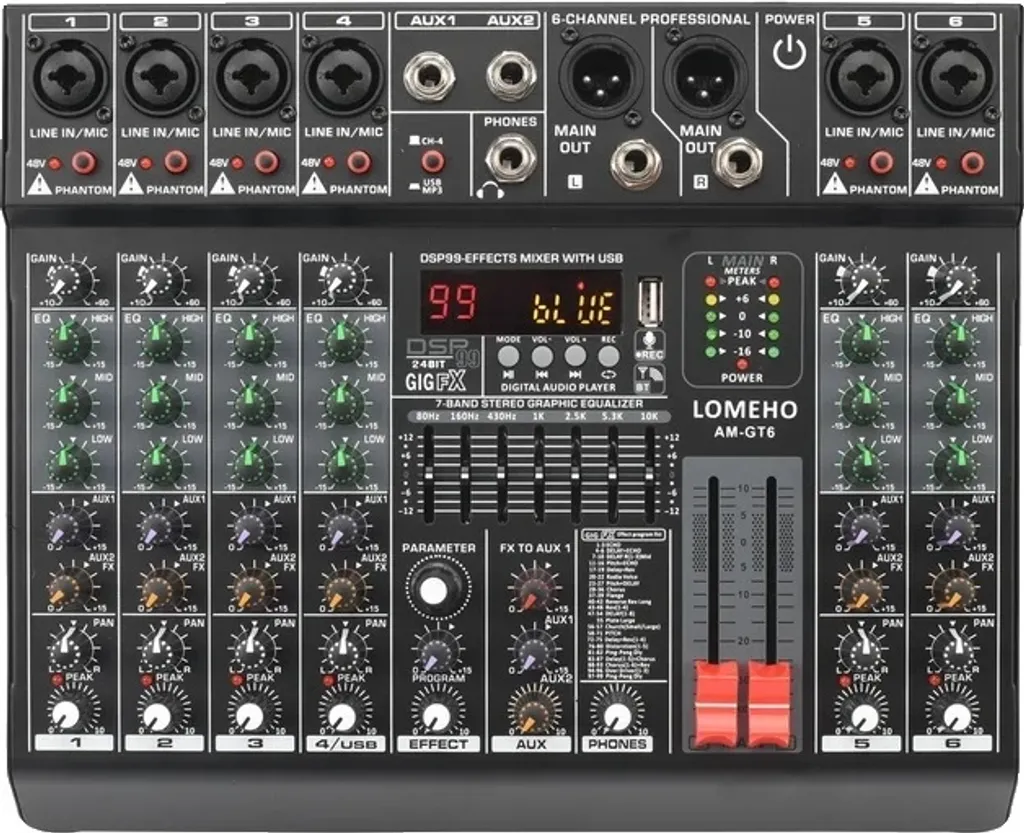Screen dimensions: 1024x833
Task: Click channel 3 PAN knob
Action: 252,648
